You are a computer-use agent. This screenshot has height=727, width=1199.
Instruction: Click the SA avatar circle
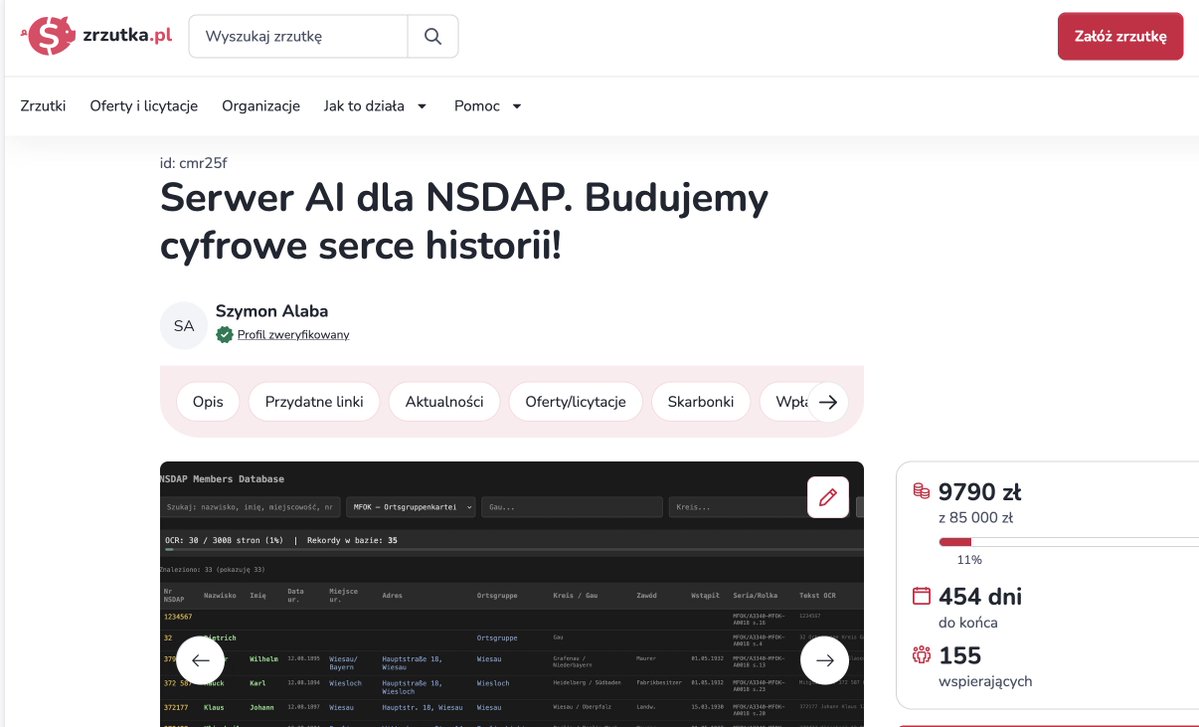pyautogui.click(x=184, y=326)
